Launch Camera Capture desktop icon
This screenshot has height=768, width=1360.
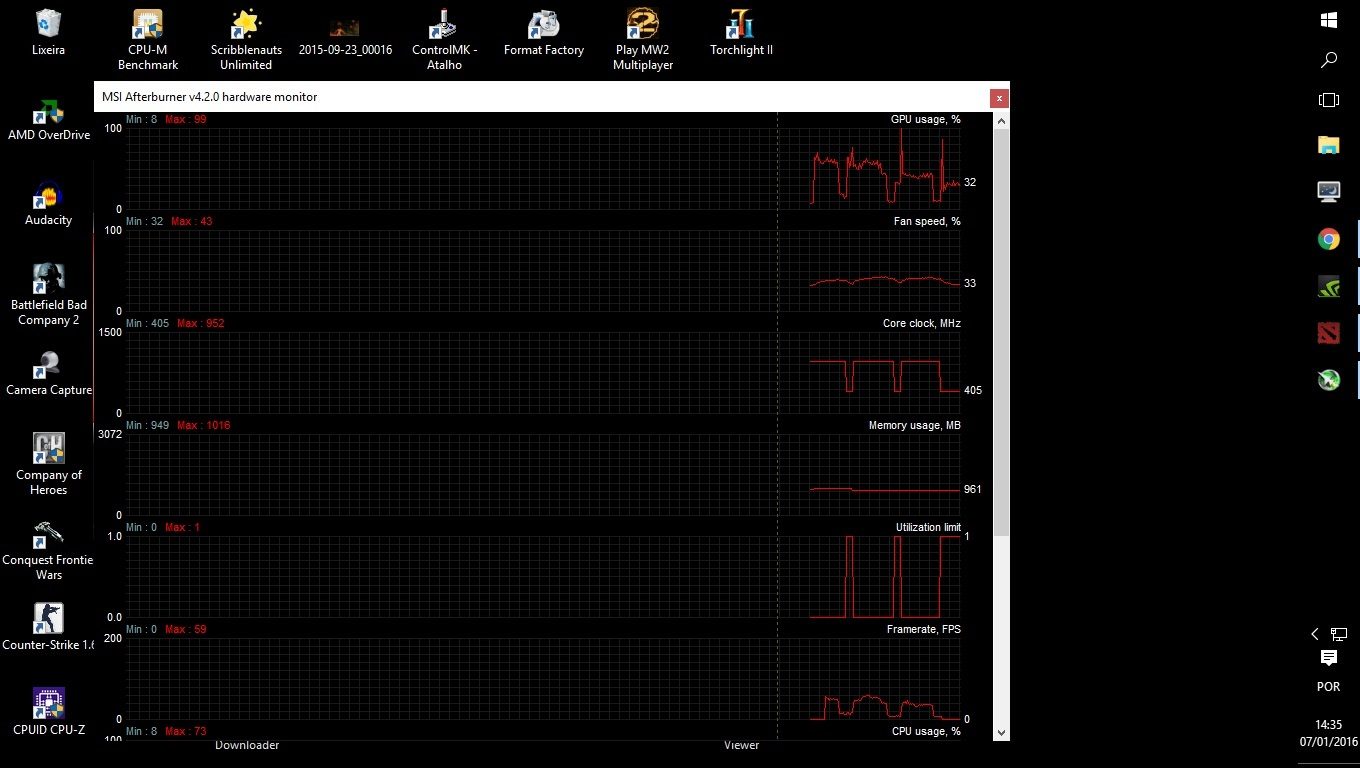click(48, 374)
